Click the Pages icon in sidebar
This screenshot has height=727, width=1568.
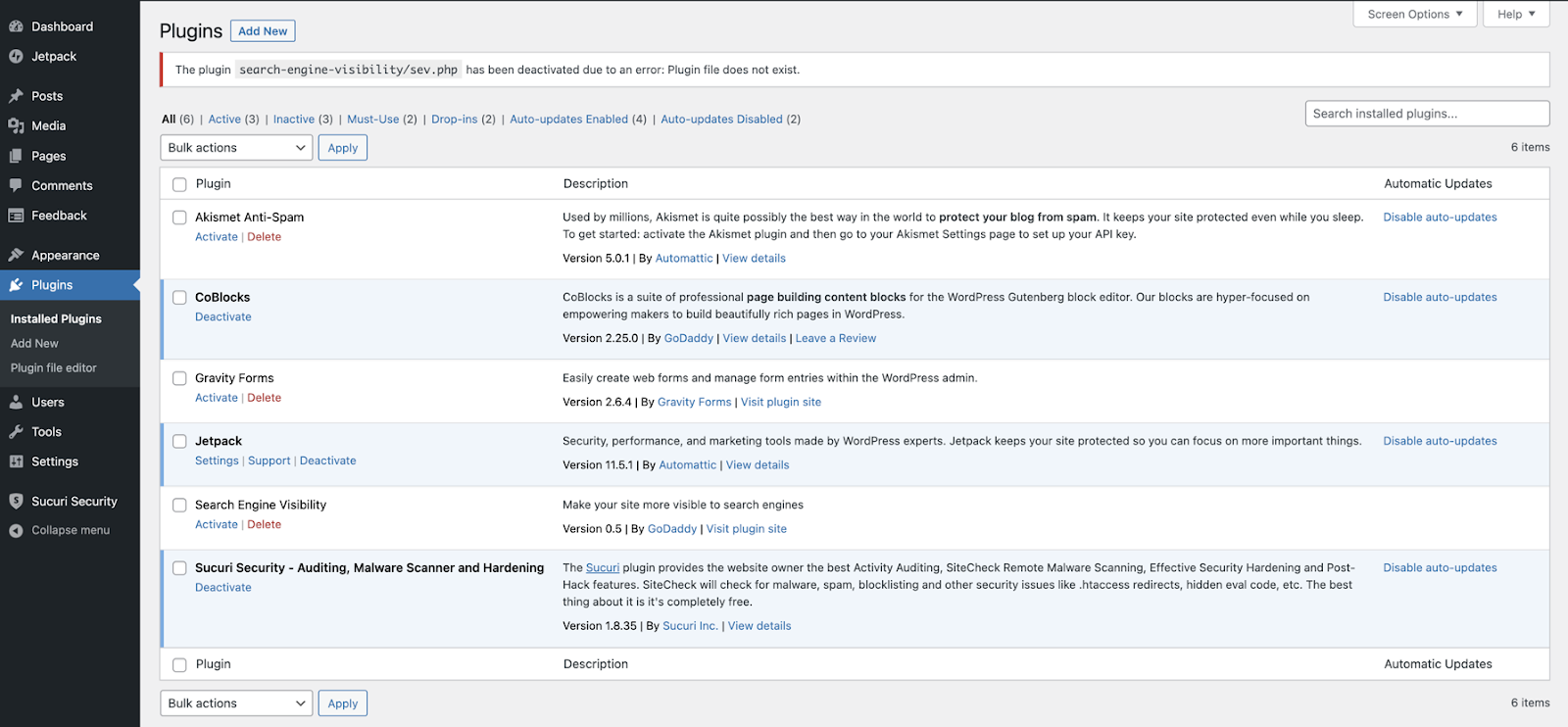click(16, 156)
